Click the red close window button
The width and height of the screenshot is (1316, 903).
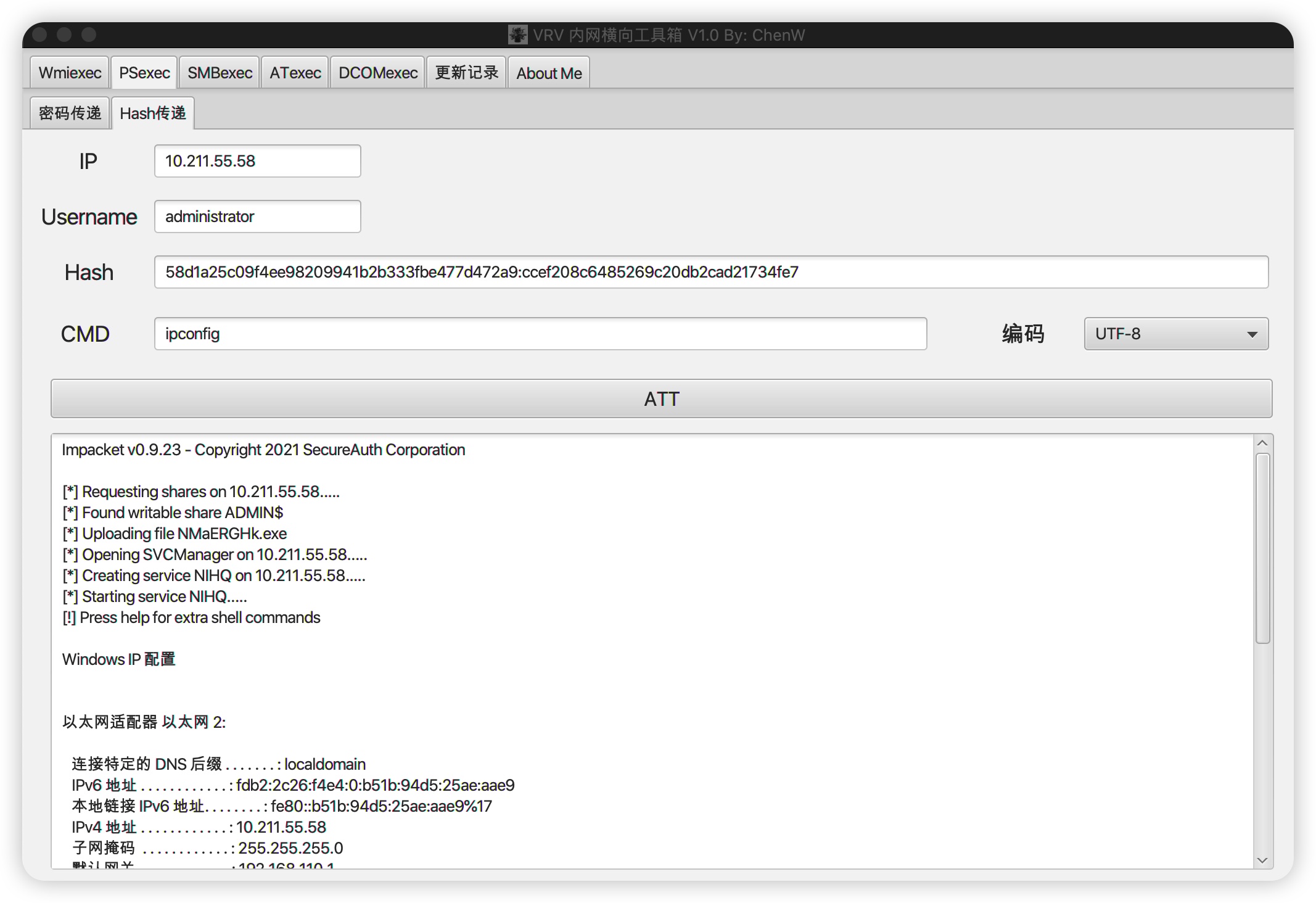click(40, 35)
